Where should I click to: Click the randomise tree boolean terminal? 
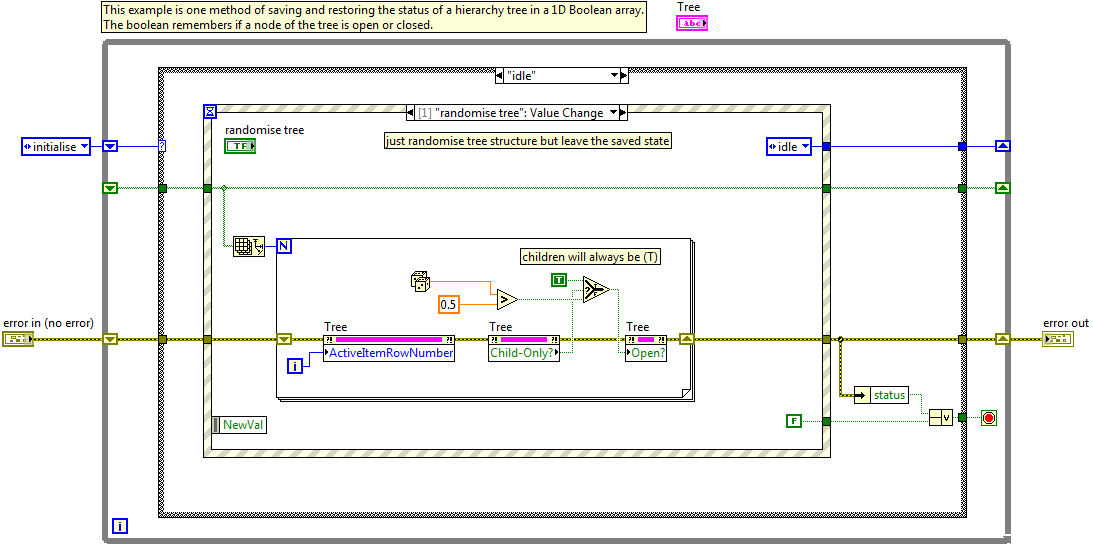point(240,146)
